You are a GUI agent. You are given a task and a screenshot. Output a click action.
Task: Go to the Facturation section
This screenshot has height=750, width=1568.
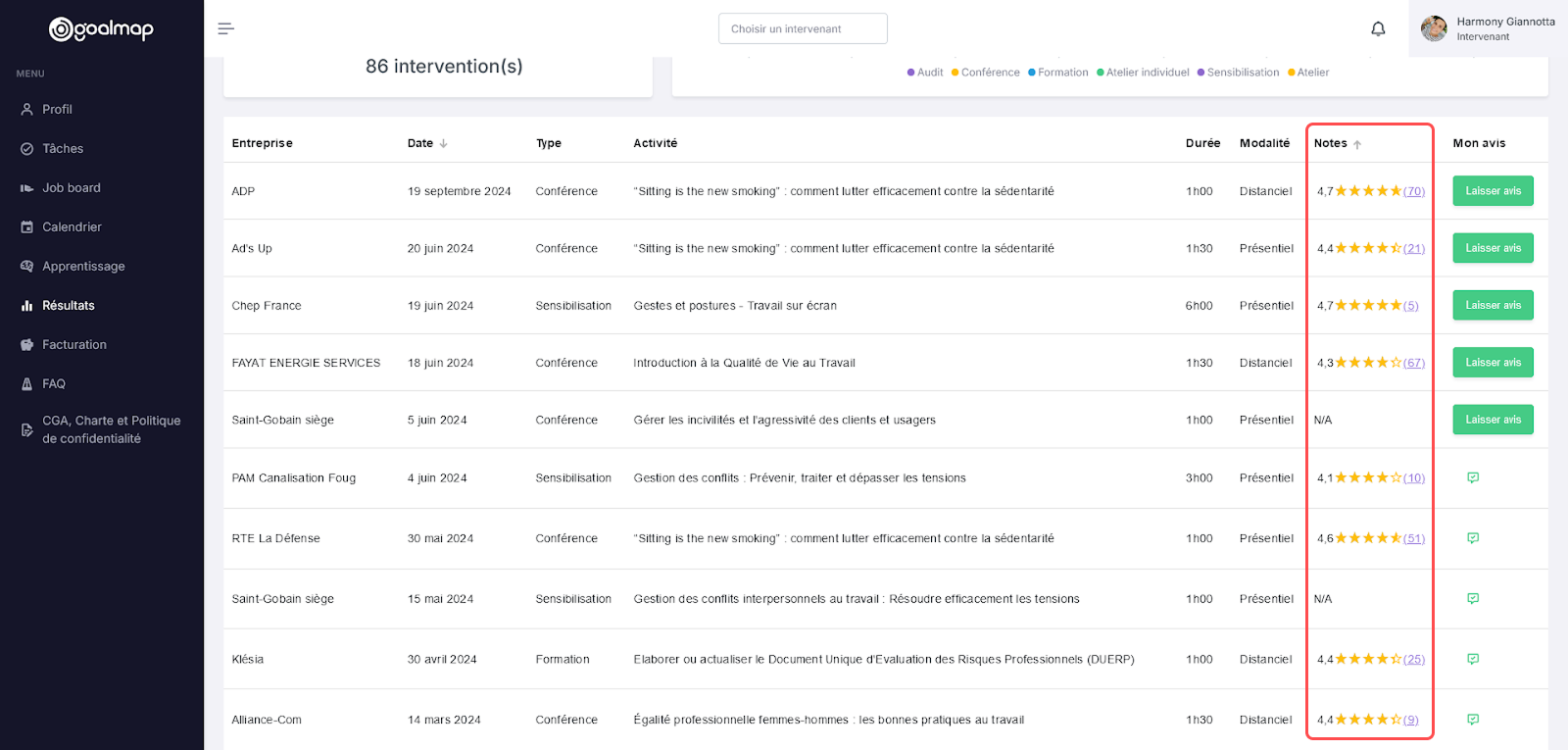coord(74,345)
